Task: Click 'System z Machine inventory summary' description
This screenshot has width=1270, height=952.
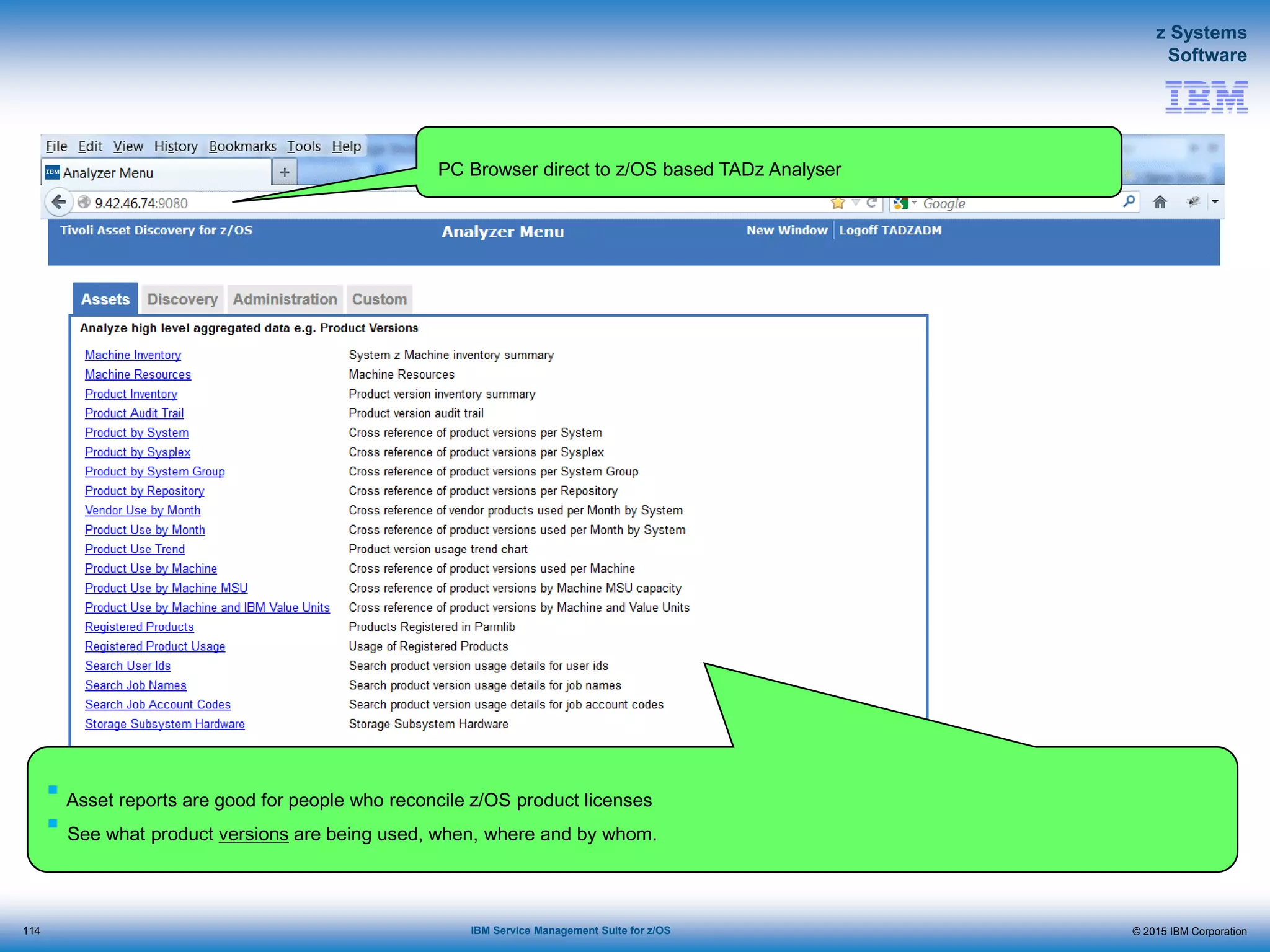Action: point(451,355)
